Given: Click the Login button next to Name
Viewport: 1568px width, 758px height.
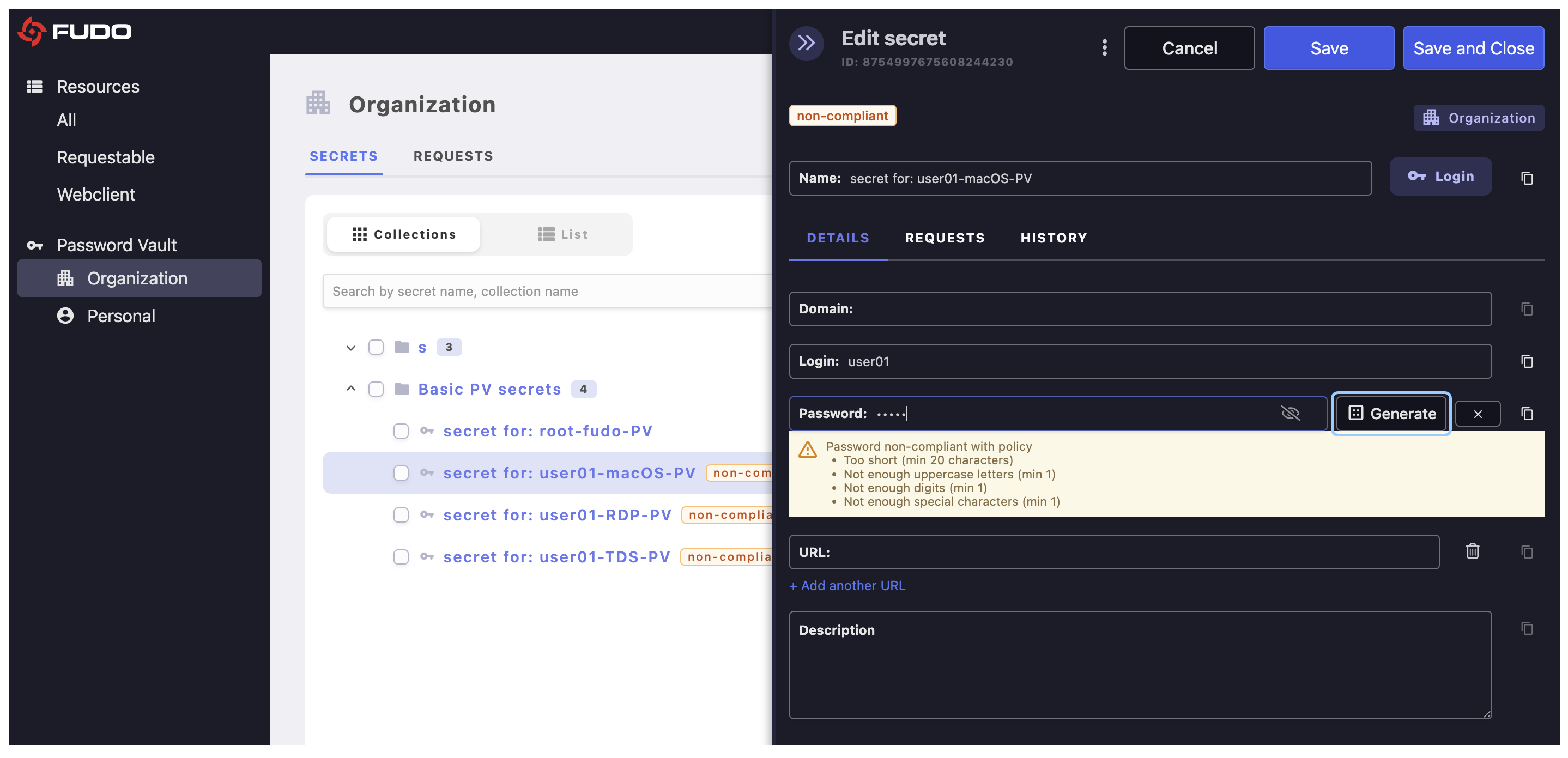Looking at the screenshot, I should pos(1440,176).
